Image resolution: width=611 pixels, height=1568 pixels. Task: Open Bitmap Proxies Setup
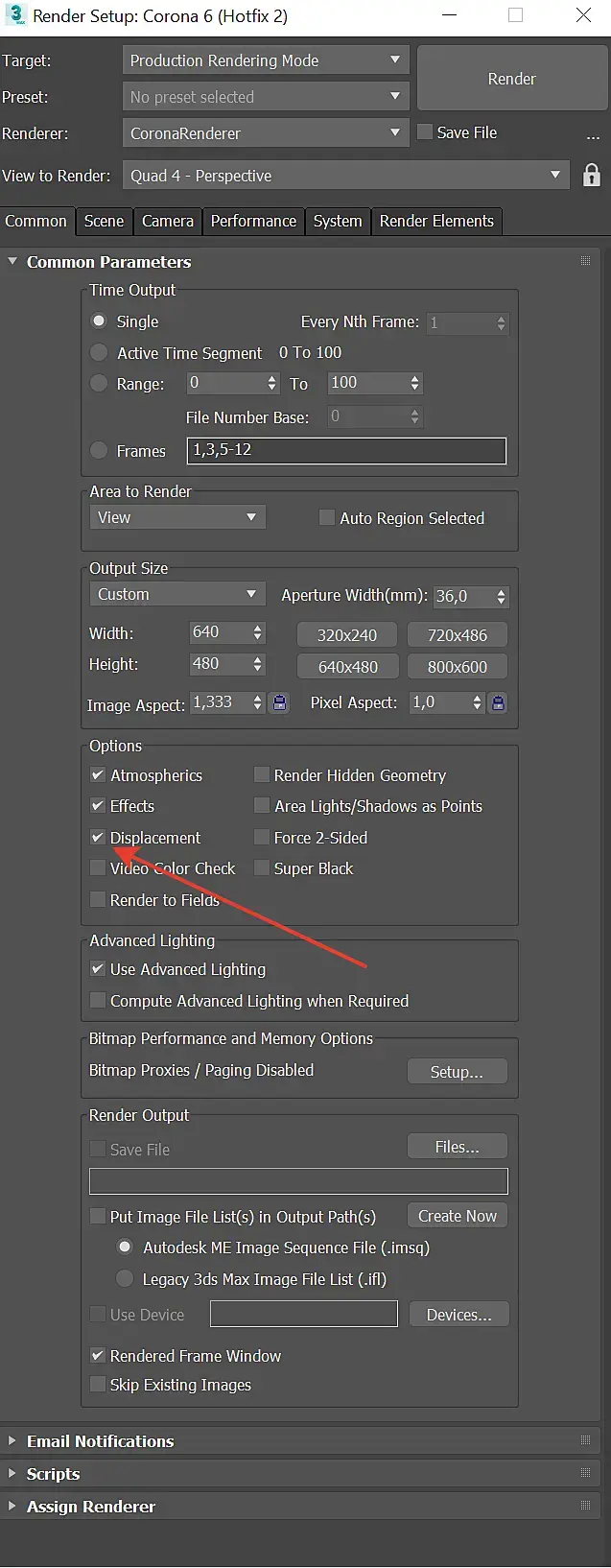(x=457, y=1071)
